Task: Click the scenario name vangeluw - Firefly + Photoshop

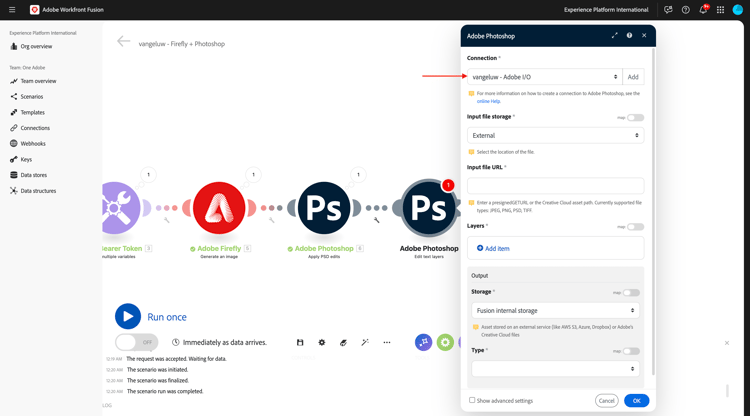Action: 182,44
